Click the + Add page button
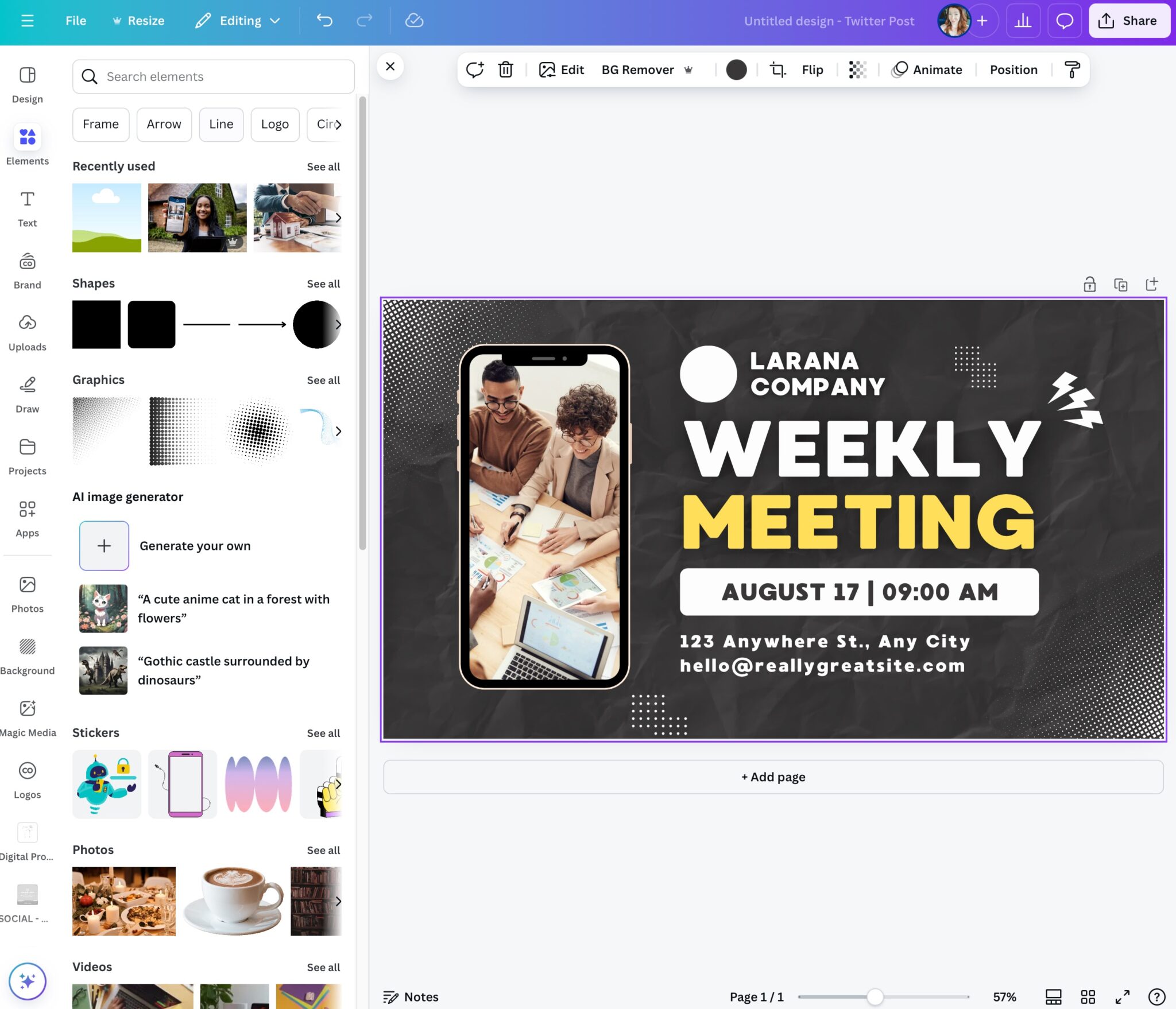 coord(773,777)
